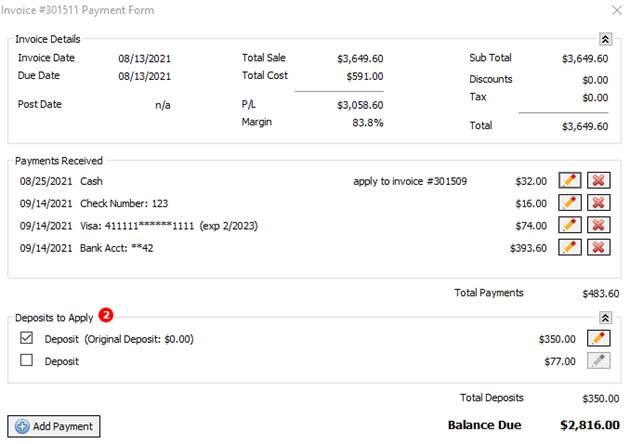Close the Invoice Payment Form window
Screen dimensions: 630x444
point(615,10)
